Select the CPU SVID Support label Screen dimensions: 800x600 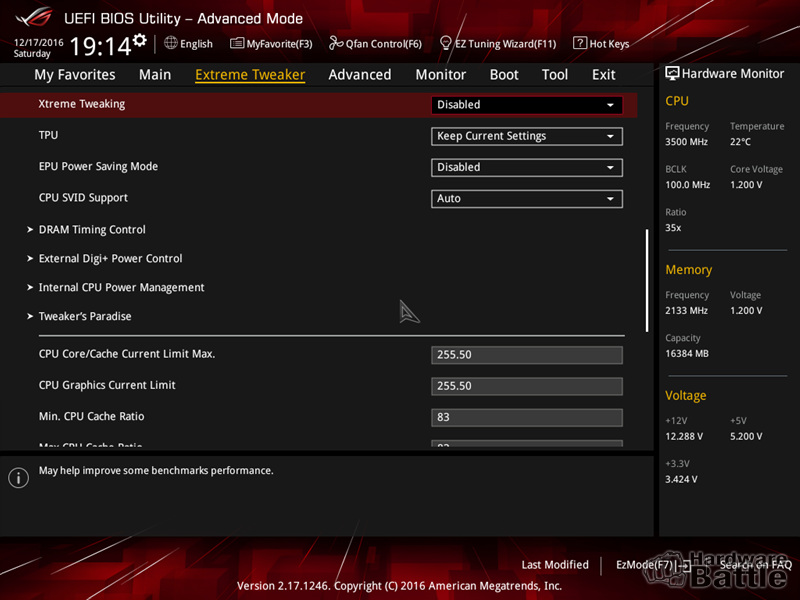[x=83, y=198]
